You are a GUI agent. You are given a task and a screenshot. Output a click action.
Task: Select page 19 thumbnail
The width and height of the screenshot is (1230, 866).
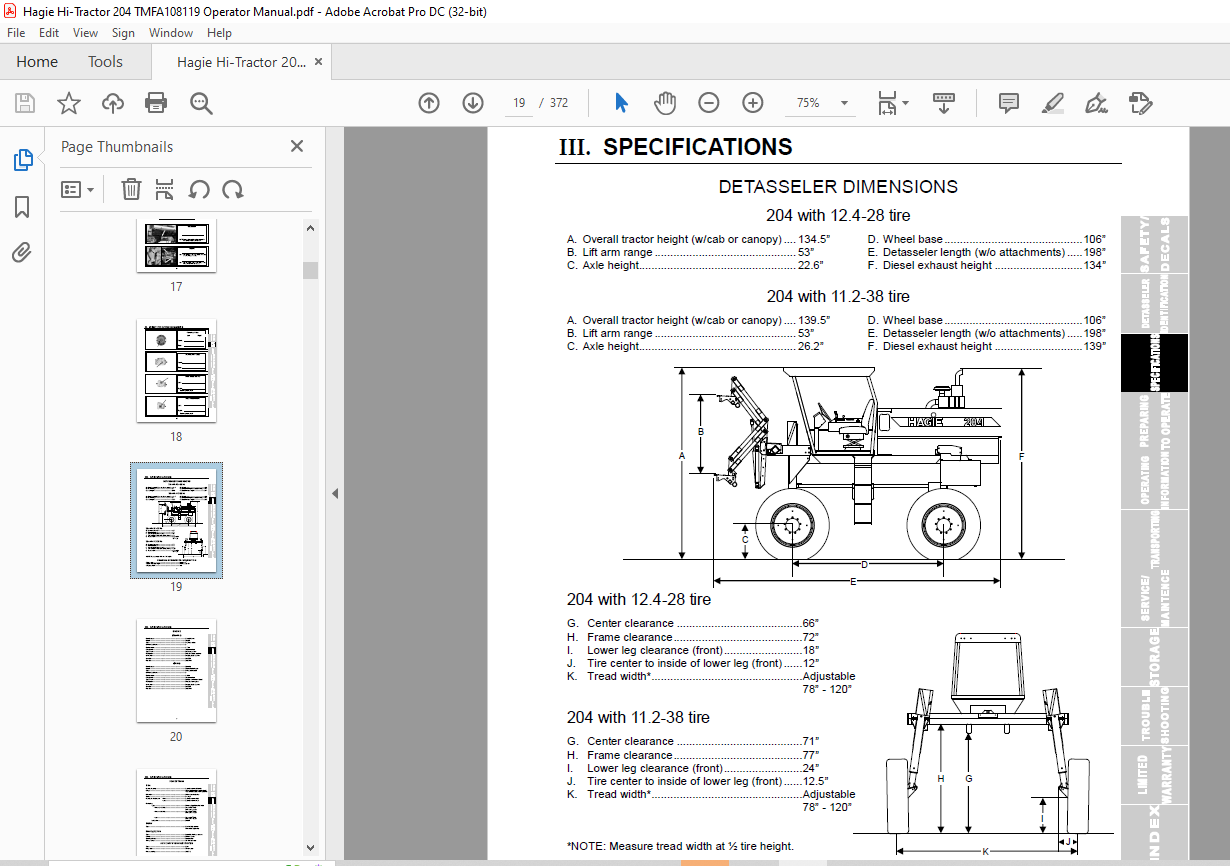(x=176, y=520)
